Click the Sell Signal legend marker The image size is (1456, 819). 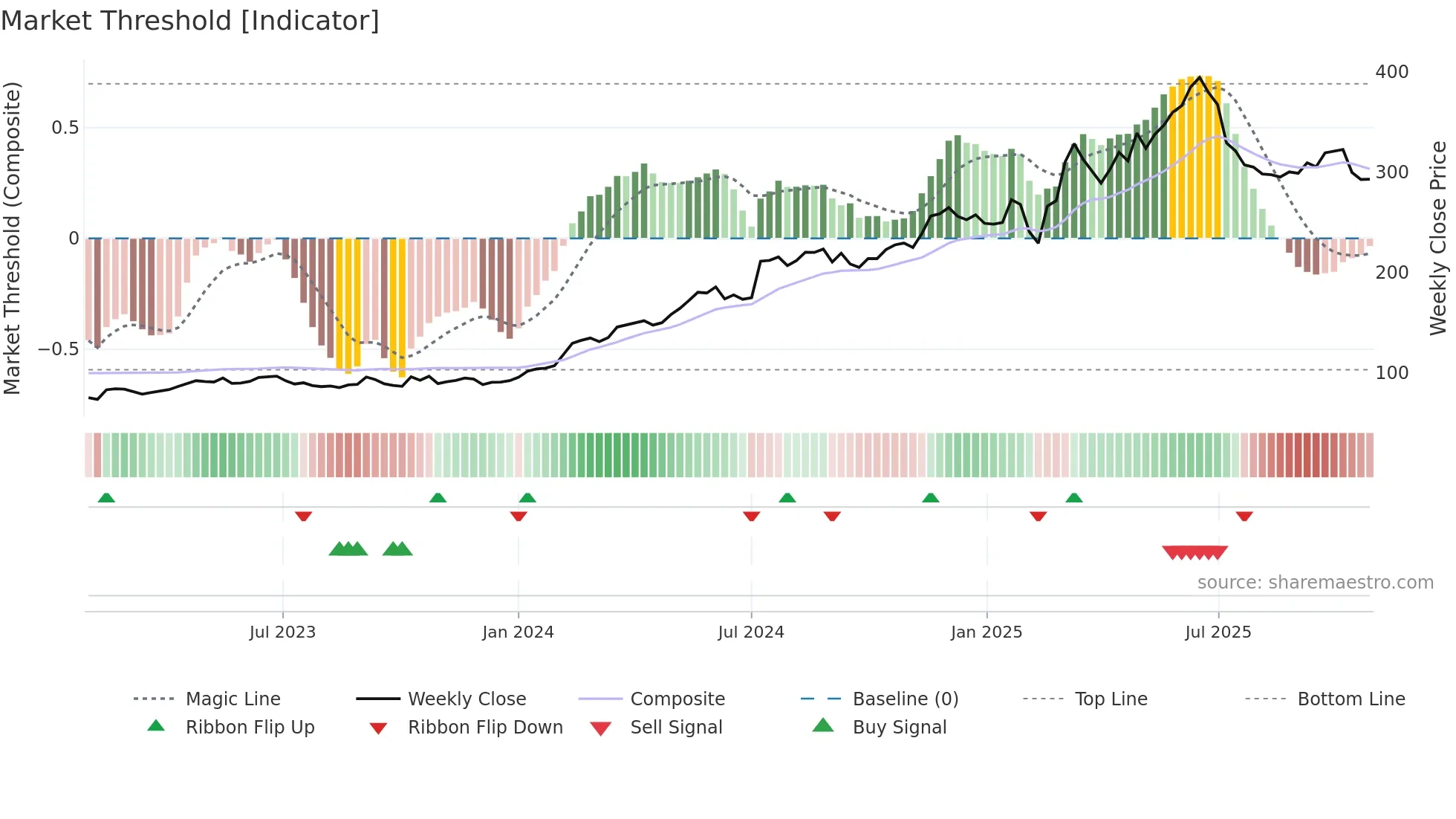(x=600, y=728)
